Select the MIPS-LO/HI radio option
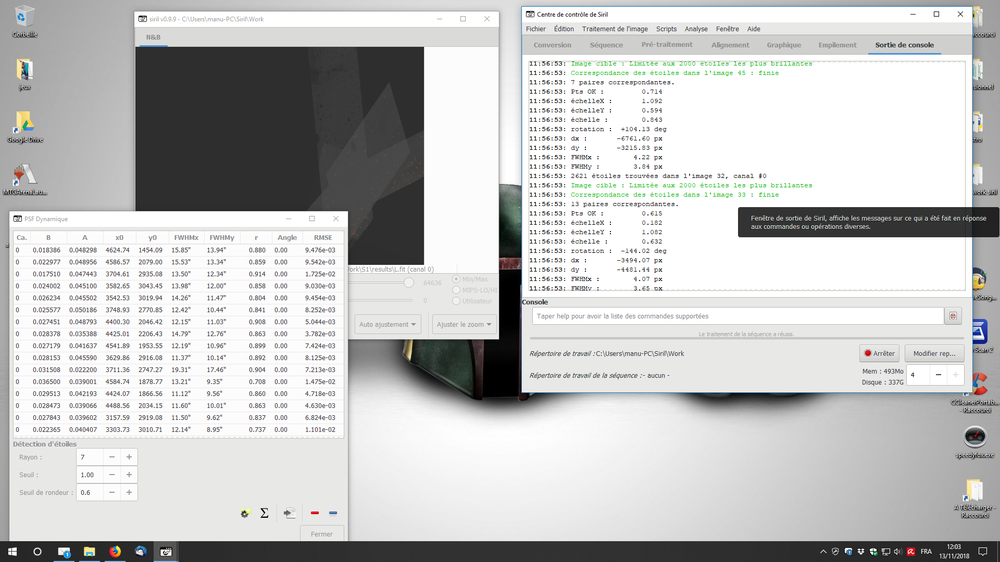Image resolution: width=1000 pixels, height=562 pixels. tap(456, 290)
